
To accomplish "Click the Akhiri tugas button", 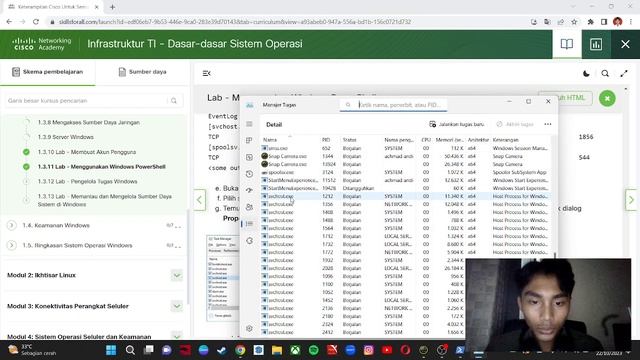I will tap(515, 124).
